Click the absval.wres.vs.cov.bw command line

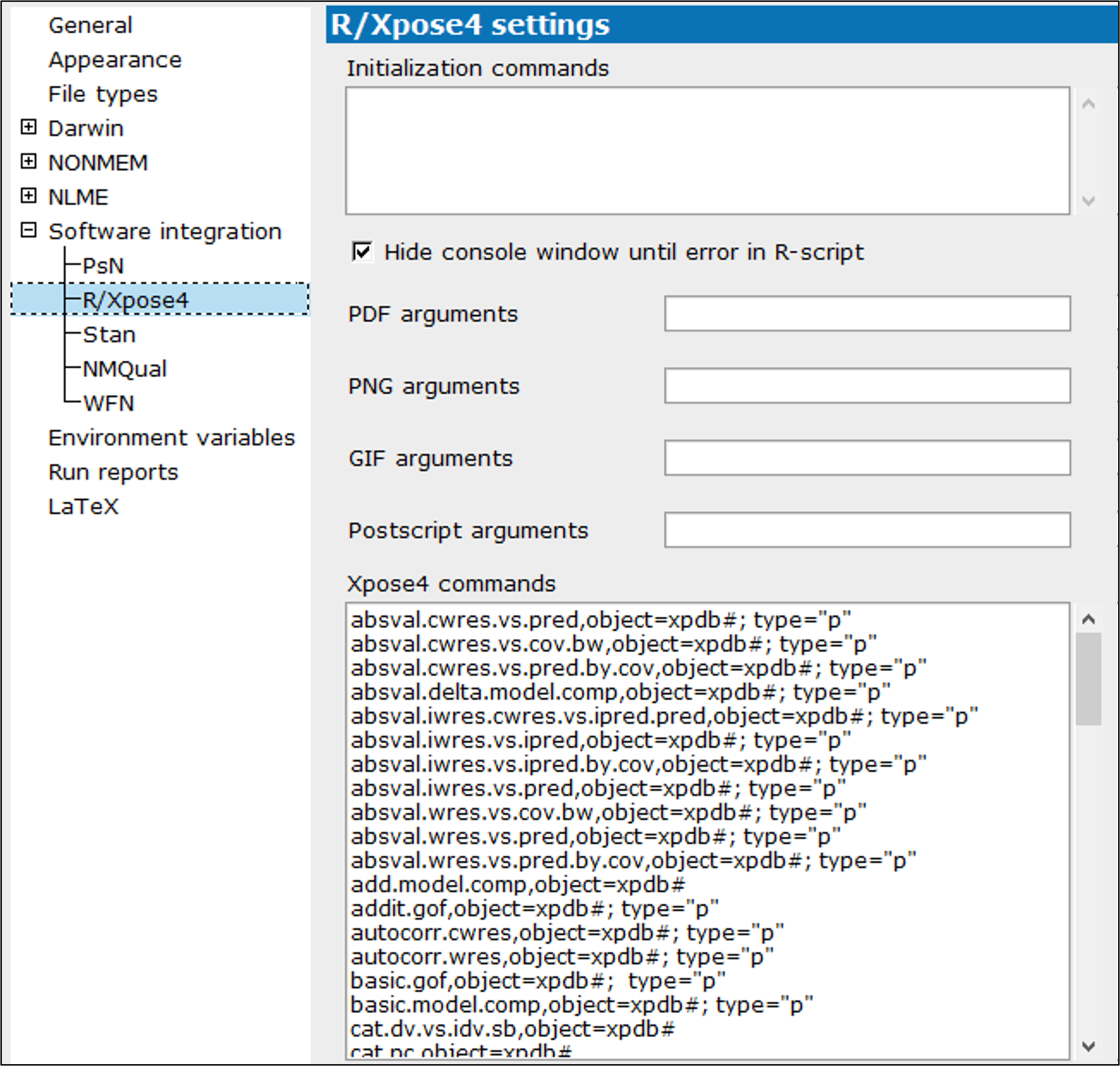pyautogui.click(x=609, y=812)
